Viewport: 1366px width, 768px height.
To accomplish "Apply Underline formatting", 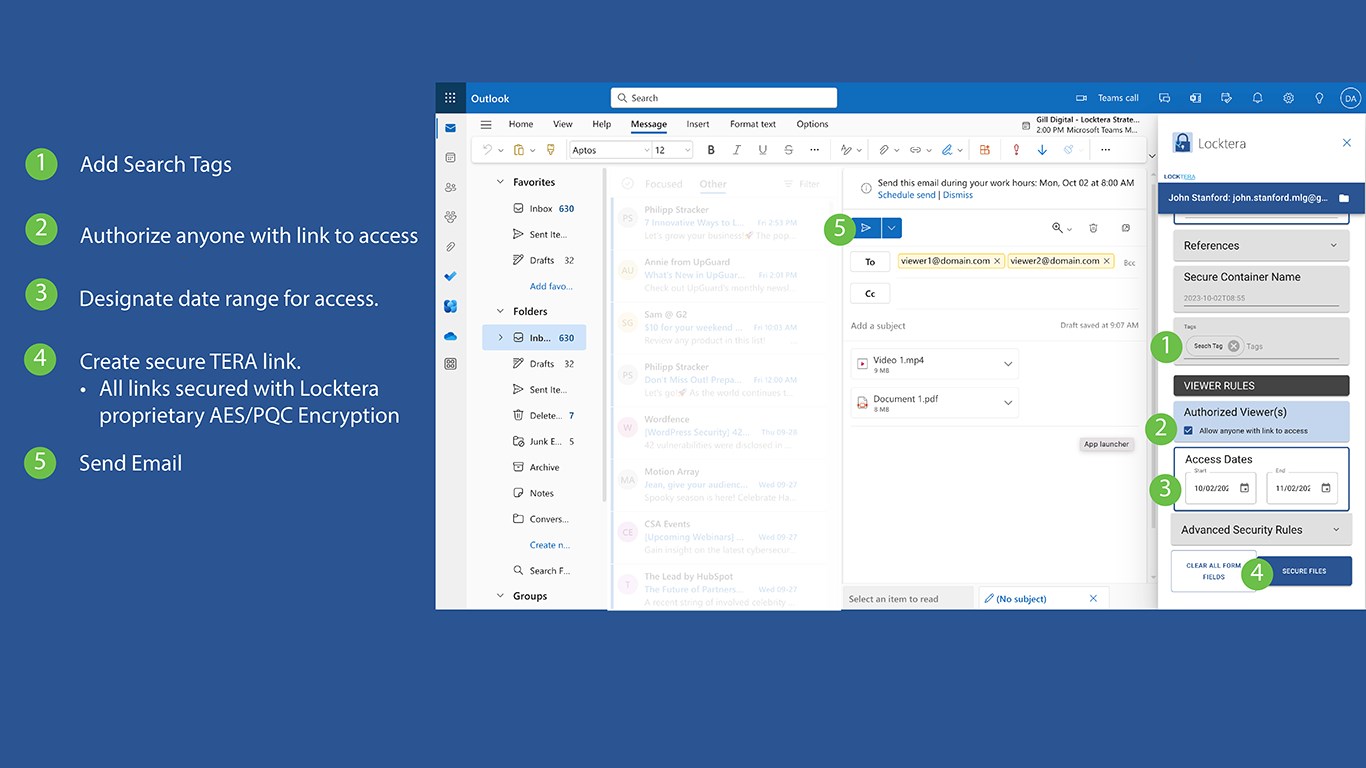I will pyautogui.click(x=763, y=150).
